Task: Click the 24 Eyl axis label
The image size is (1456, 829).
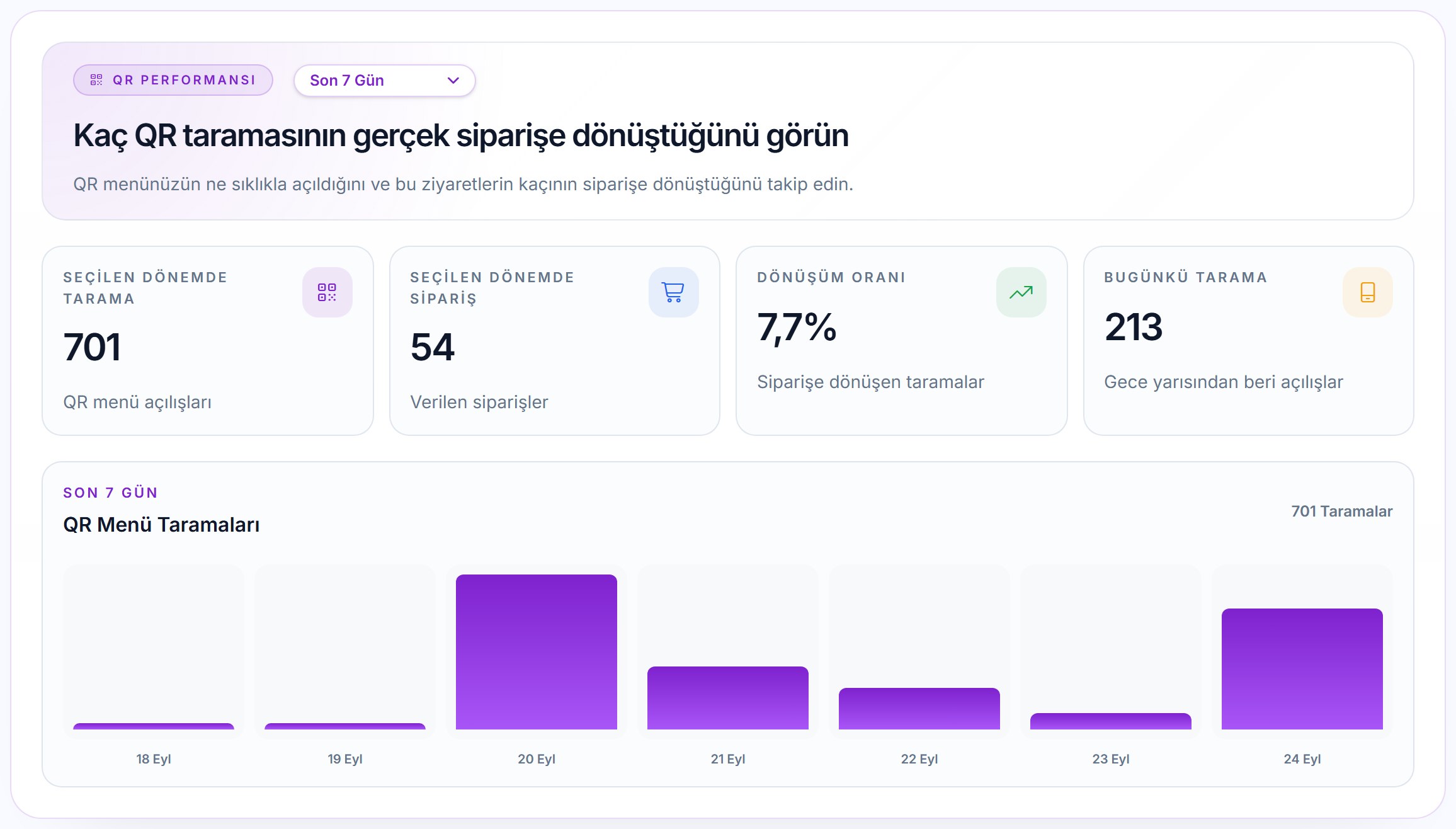Action: 1302,759
